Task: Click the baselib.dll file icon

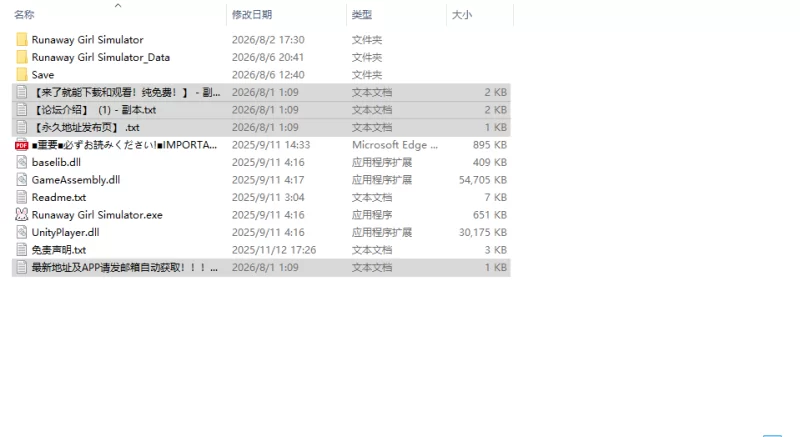Action: pos(21,162)
